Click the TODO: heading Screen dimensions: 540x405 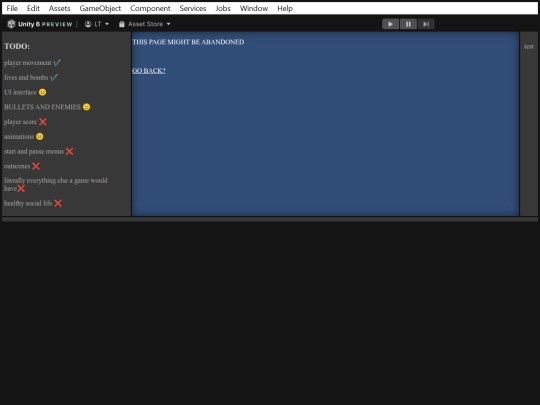click(x=17, y=46)
